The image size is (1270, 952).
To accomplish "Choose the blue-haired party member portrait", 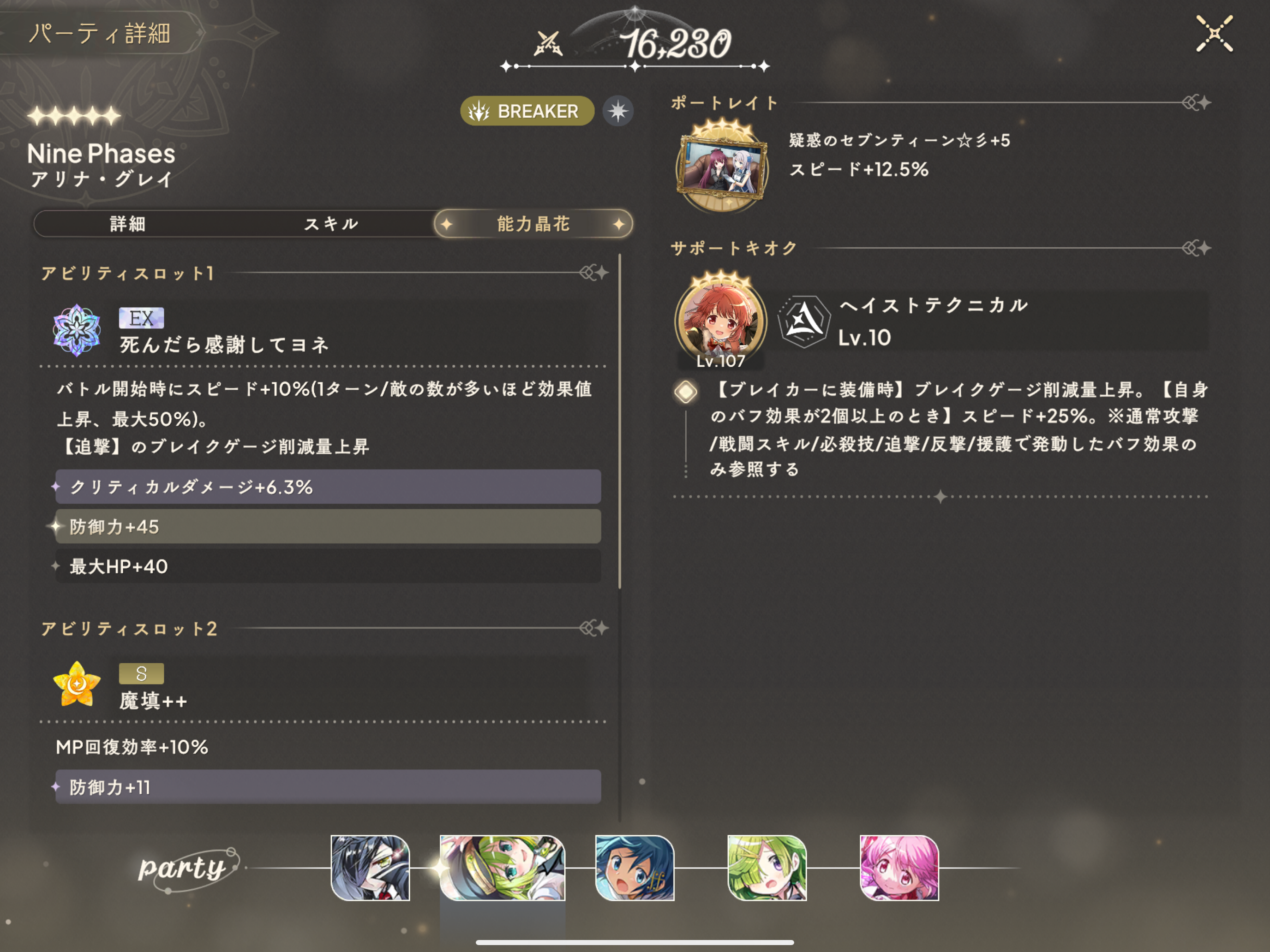I will tap(635, 868).
